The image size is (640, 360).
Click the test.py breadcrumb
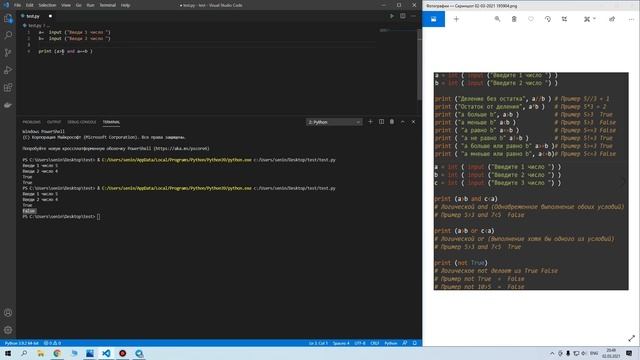point(34,25)
